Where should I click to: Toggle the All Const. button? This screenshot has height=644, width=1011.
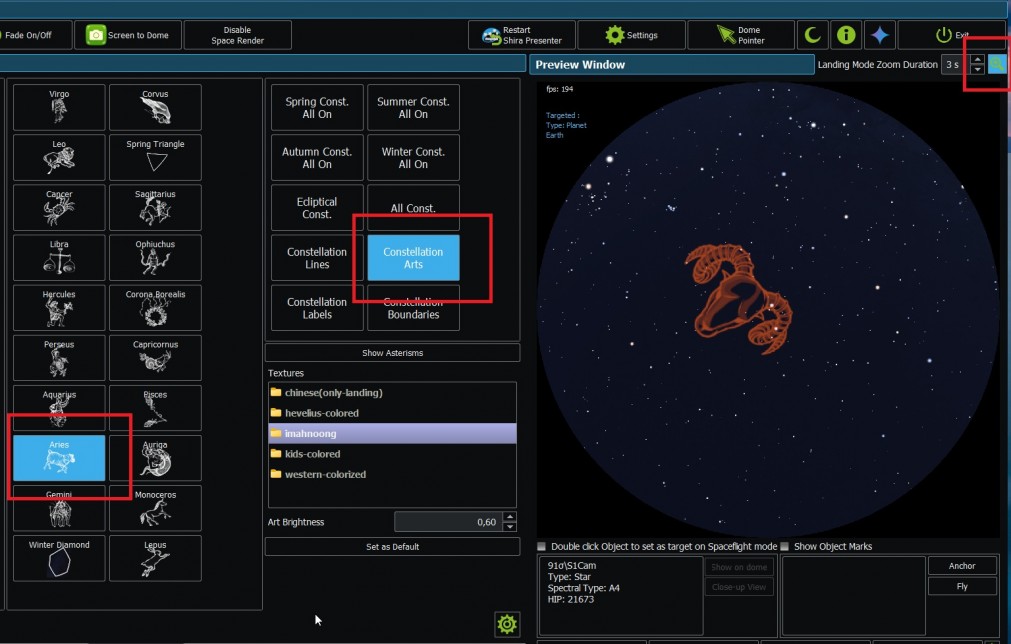413,208
